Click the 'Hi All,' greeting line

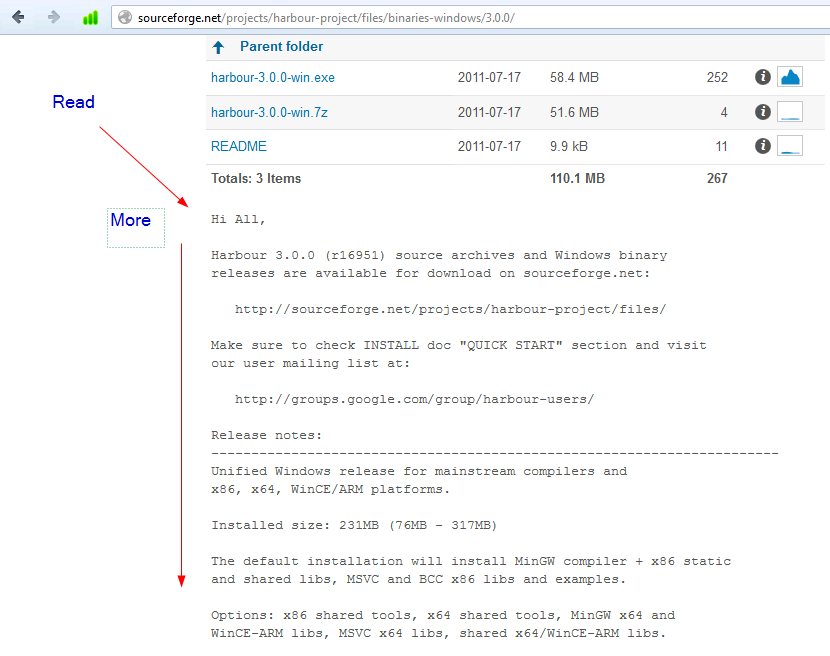238,219
